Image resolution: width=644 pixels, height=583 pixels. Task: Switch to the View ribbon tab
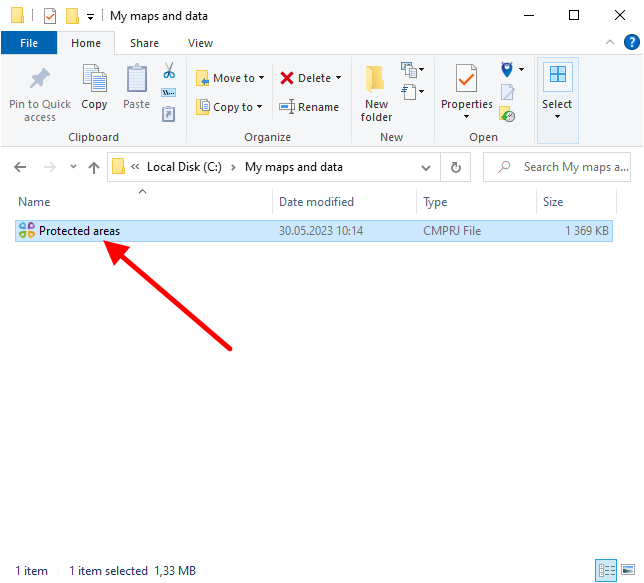tap(200, 43)
